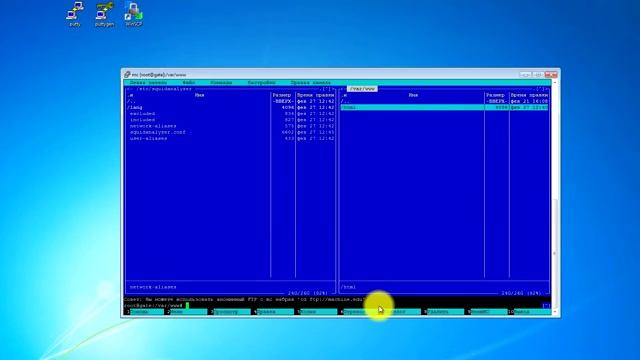This screenshot has width=640, height=360.
Task: Click the PuTTY icon in the window title bar
Action: tap(127, 75)
